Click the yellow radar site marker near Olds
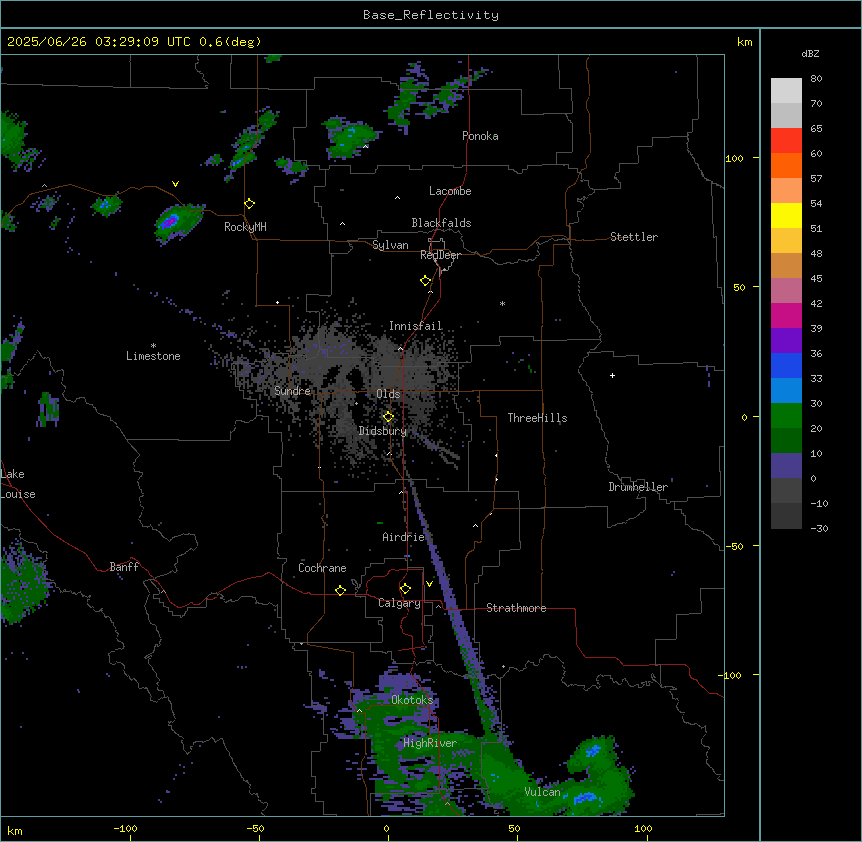This screenshot has width=862, height=842. [388, 417]
